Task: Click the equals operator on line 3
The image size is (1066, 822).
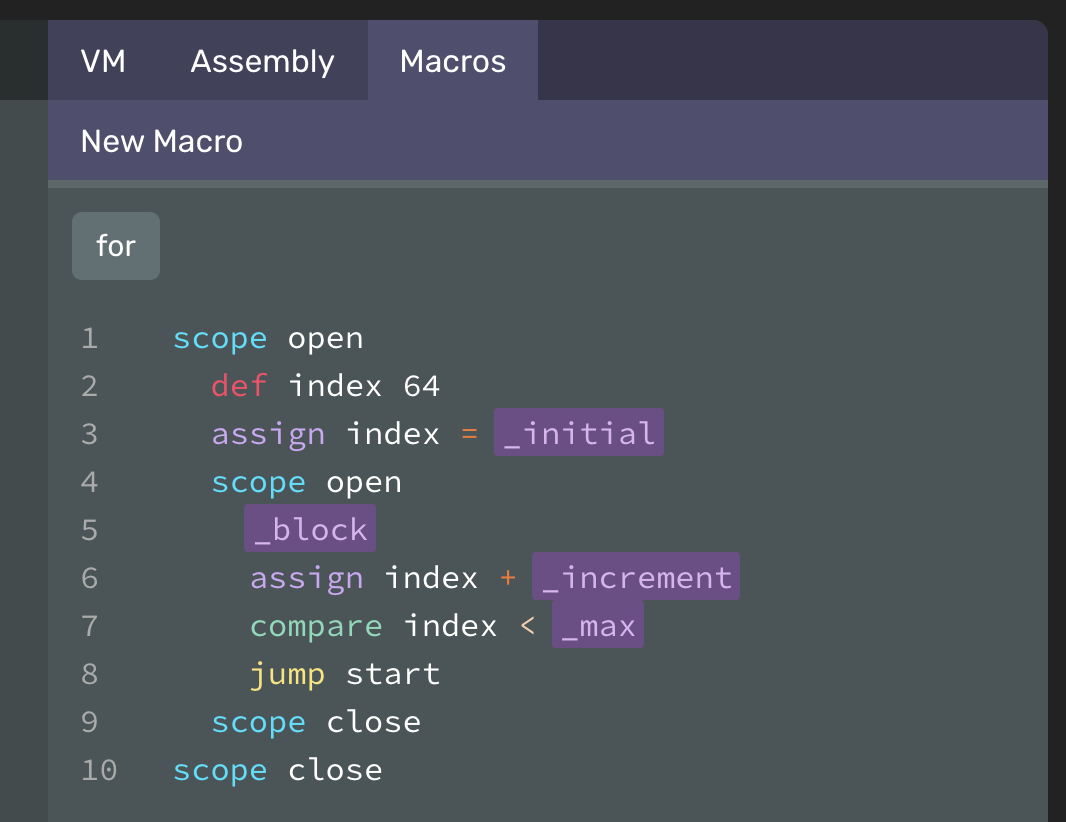Action: [x=469, y=433]
